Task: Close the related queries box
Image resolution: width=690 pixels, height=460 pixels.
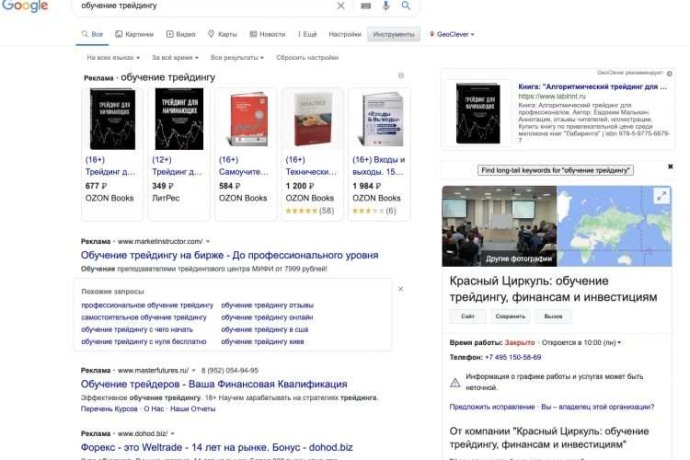Action: coord(400,289)
